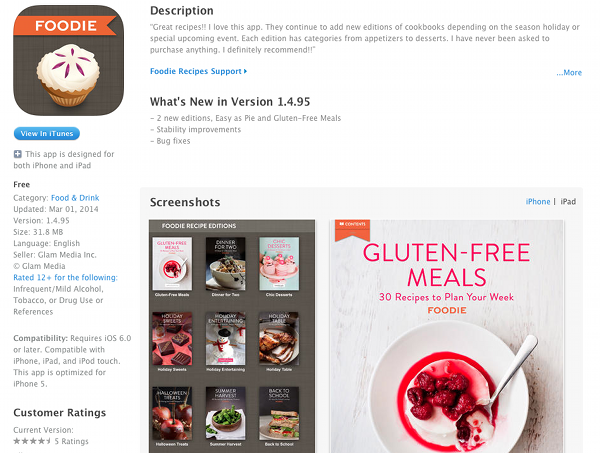
Task: Open the Holiday Sweets edition cover
Action: point(172,339)
